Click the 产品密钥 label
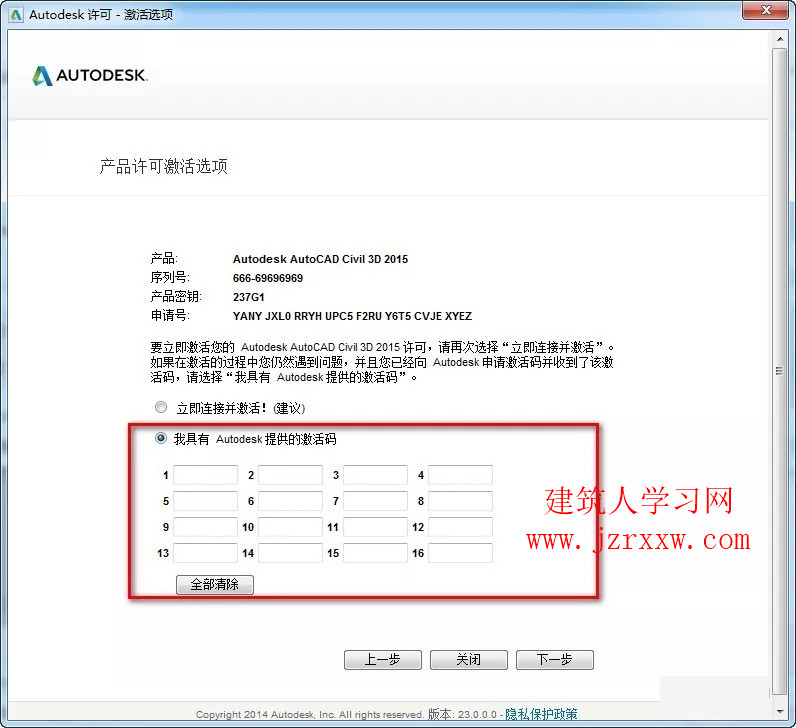796x728 pixels. (x=176, y=296)
